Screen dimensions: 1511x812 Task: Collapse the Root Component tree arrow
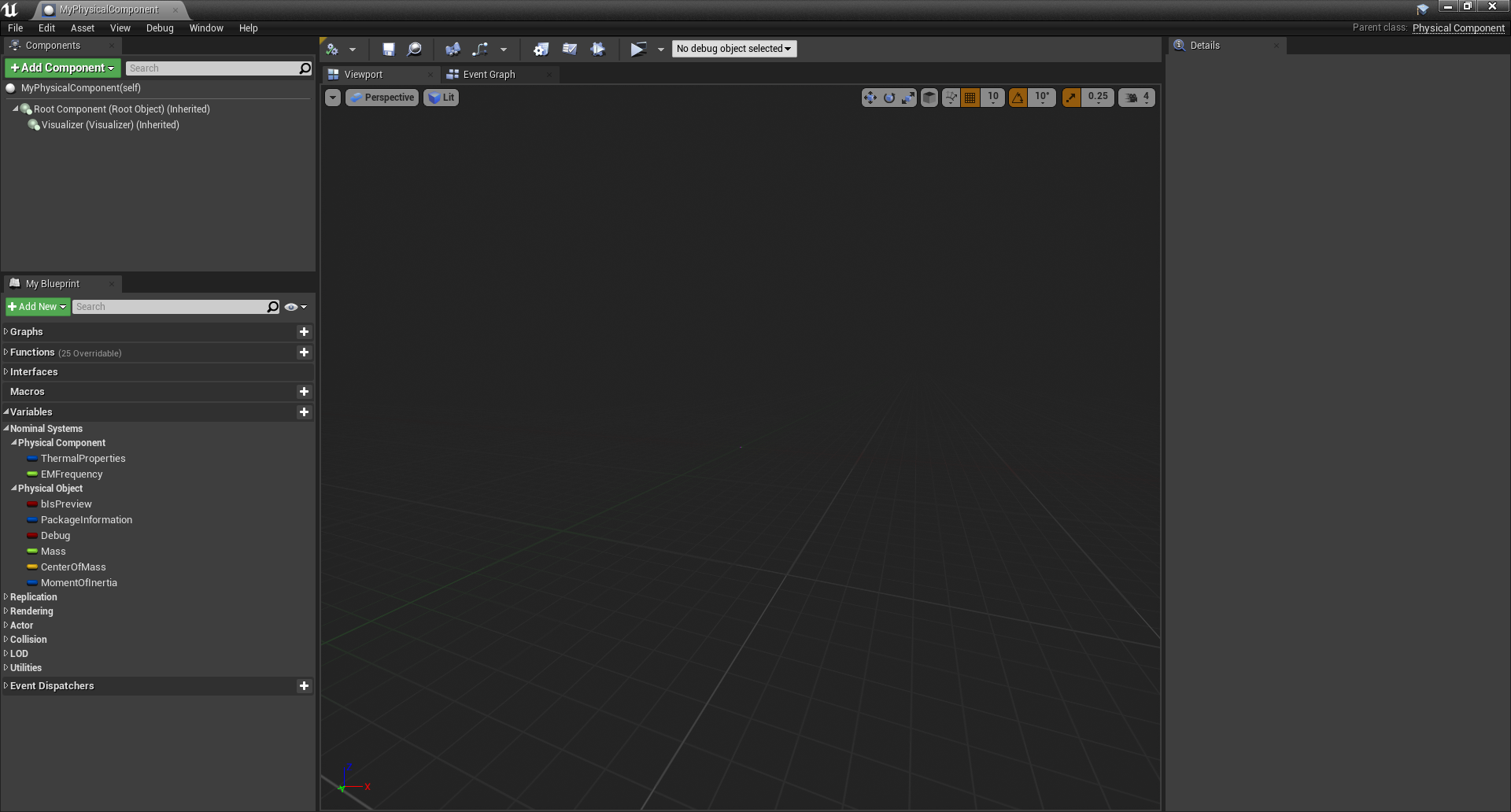[15, 109]
